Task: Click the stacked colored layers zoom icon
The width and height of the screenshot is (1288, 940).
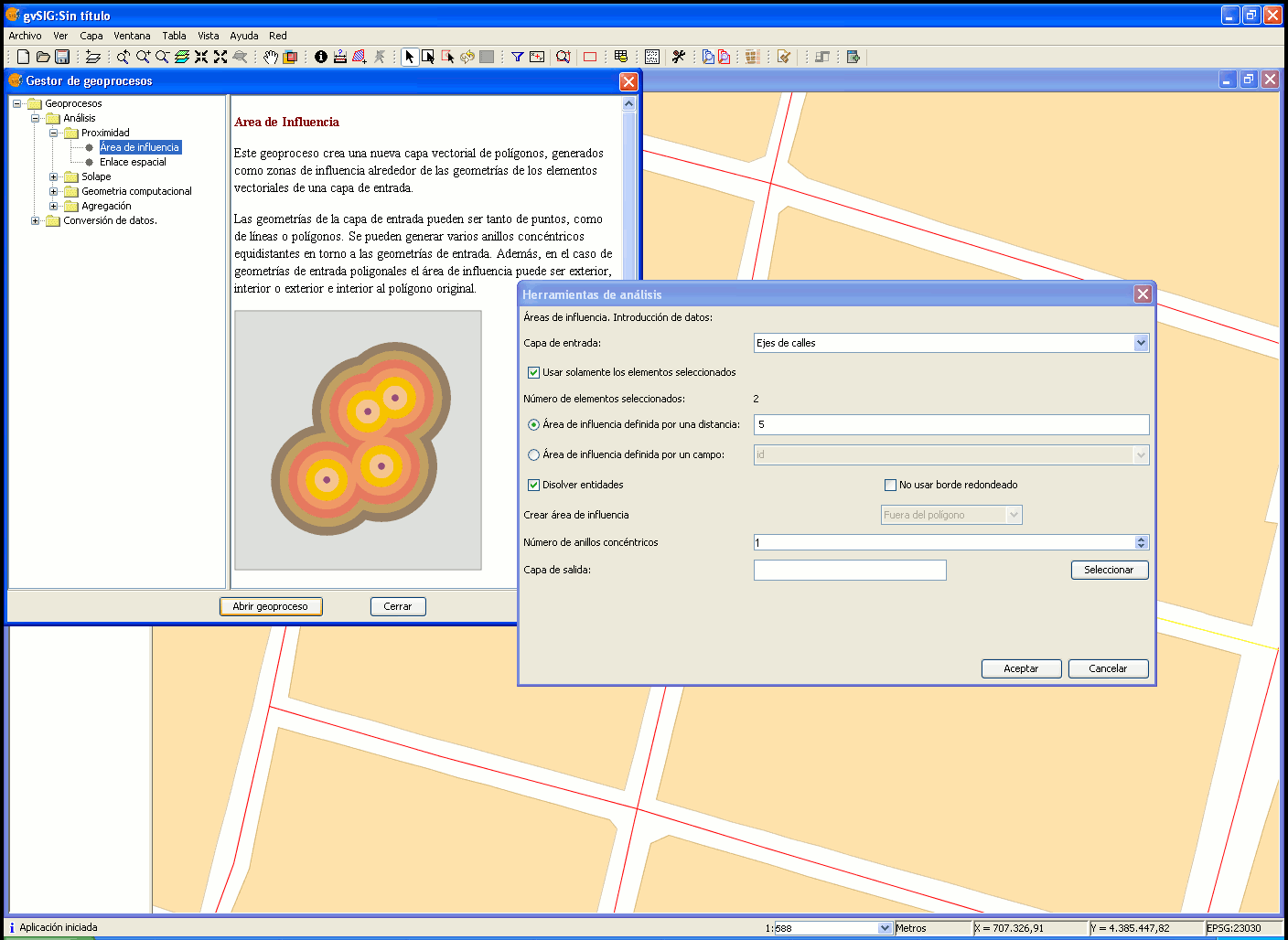Action: (x=182, y=57)
